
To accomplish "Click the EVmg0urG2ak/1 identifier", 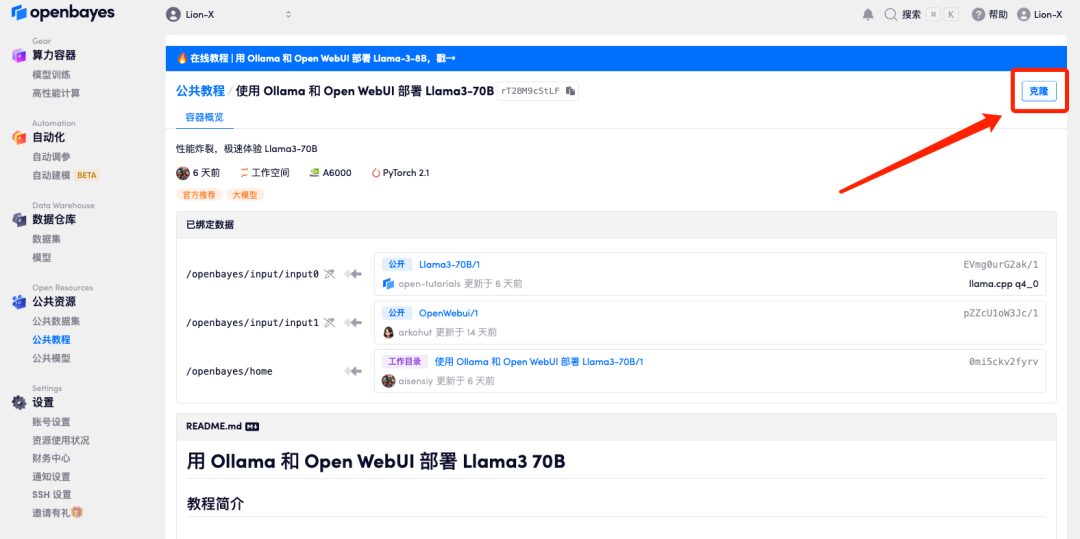I will point(1001,264).
